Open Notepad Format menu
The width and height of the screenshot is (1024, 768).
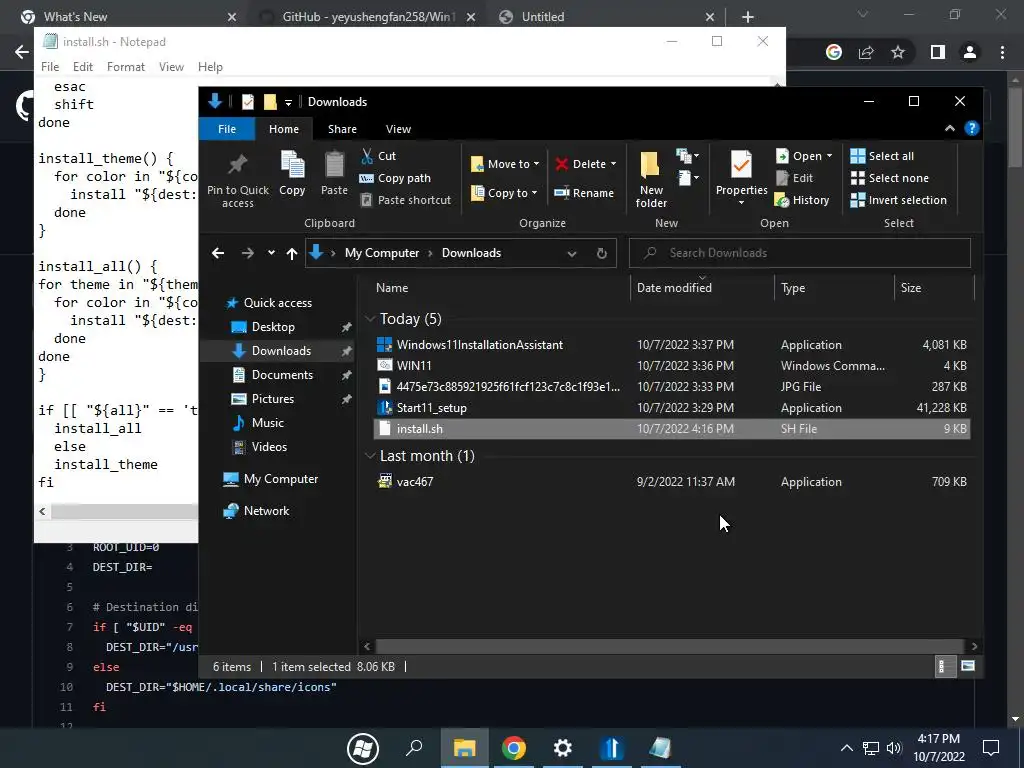coord(125,67)
